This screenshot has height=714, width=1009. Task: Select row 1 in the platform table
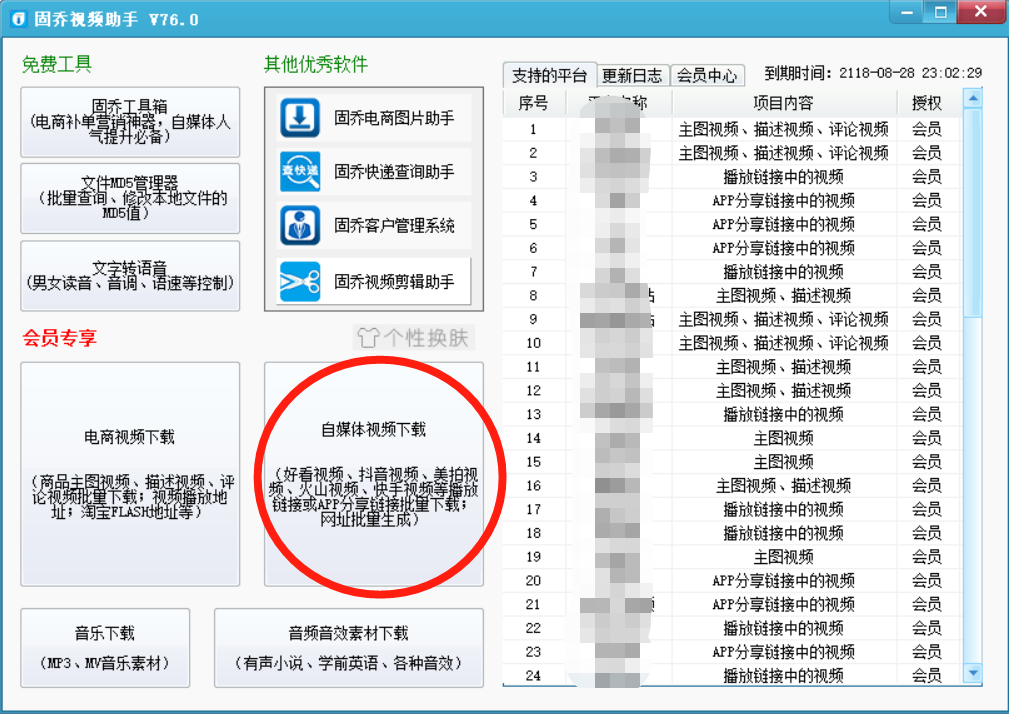[732, 129]
